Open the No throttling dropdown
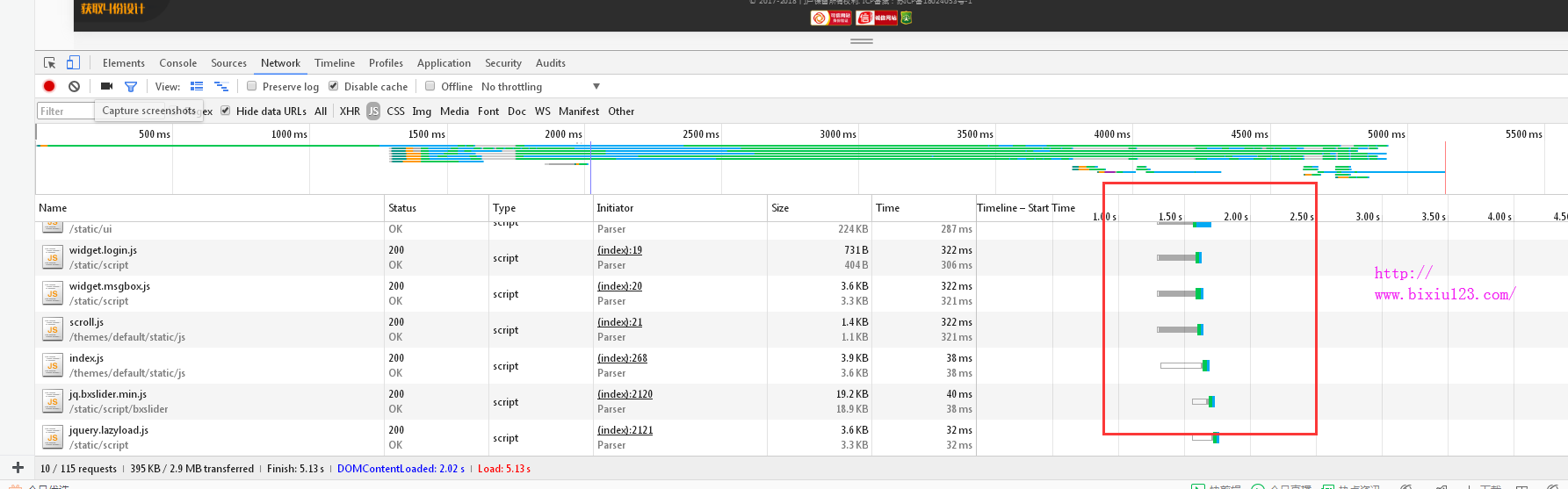Image resolution: width=1568 pixels, height=489 pixels. tap(540, 87)
